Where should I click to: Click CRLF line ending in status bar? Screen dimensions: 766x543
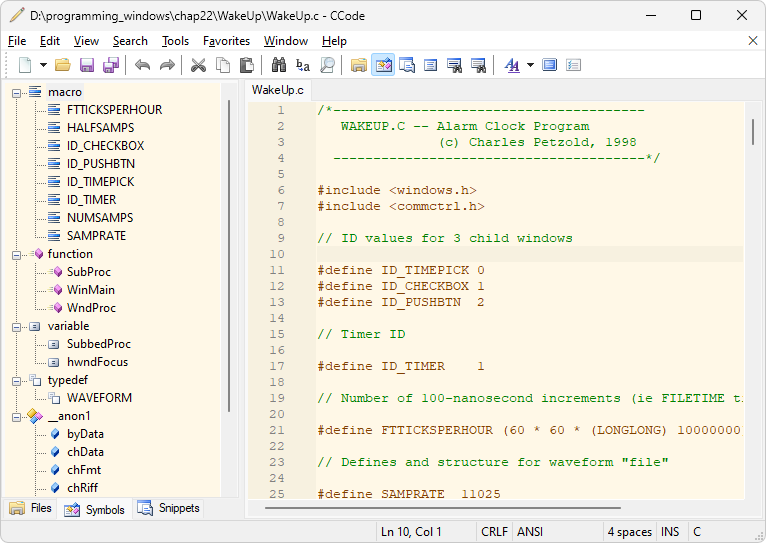(x=494, y=532)
